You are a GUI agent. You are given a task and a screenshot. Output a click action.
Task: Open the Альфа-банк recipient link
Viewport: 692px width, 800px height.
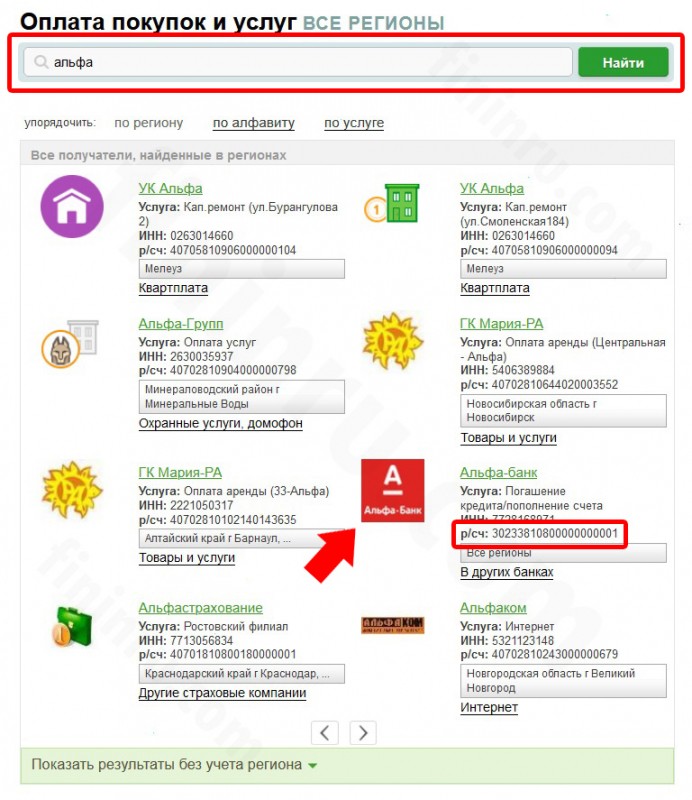click(499, 472)
